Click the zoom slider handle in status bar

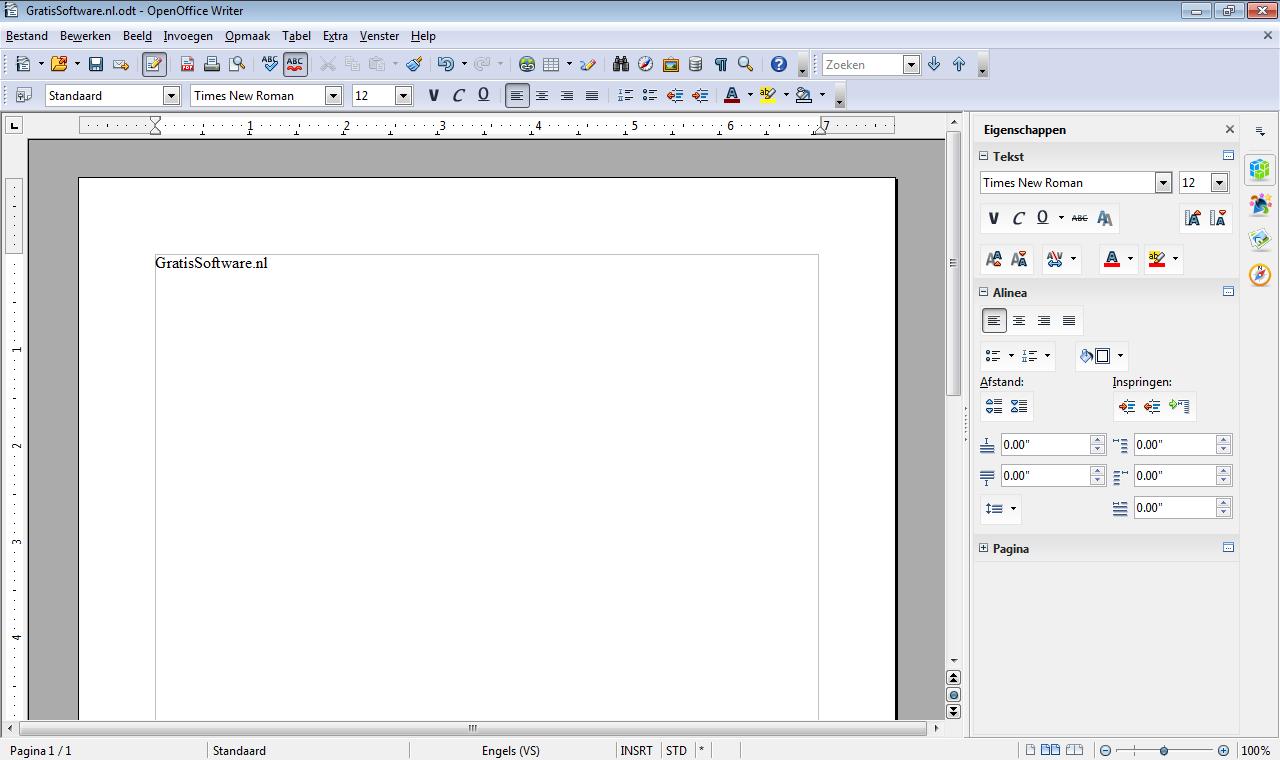1164,750
